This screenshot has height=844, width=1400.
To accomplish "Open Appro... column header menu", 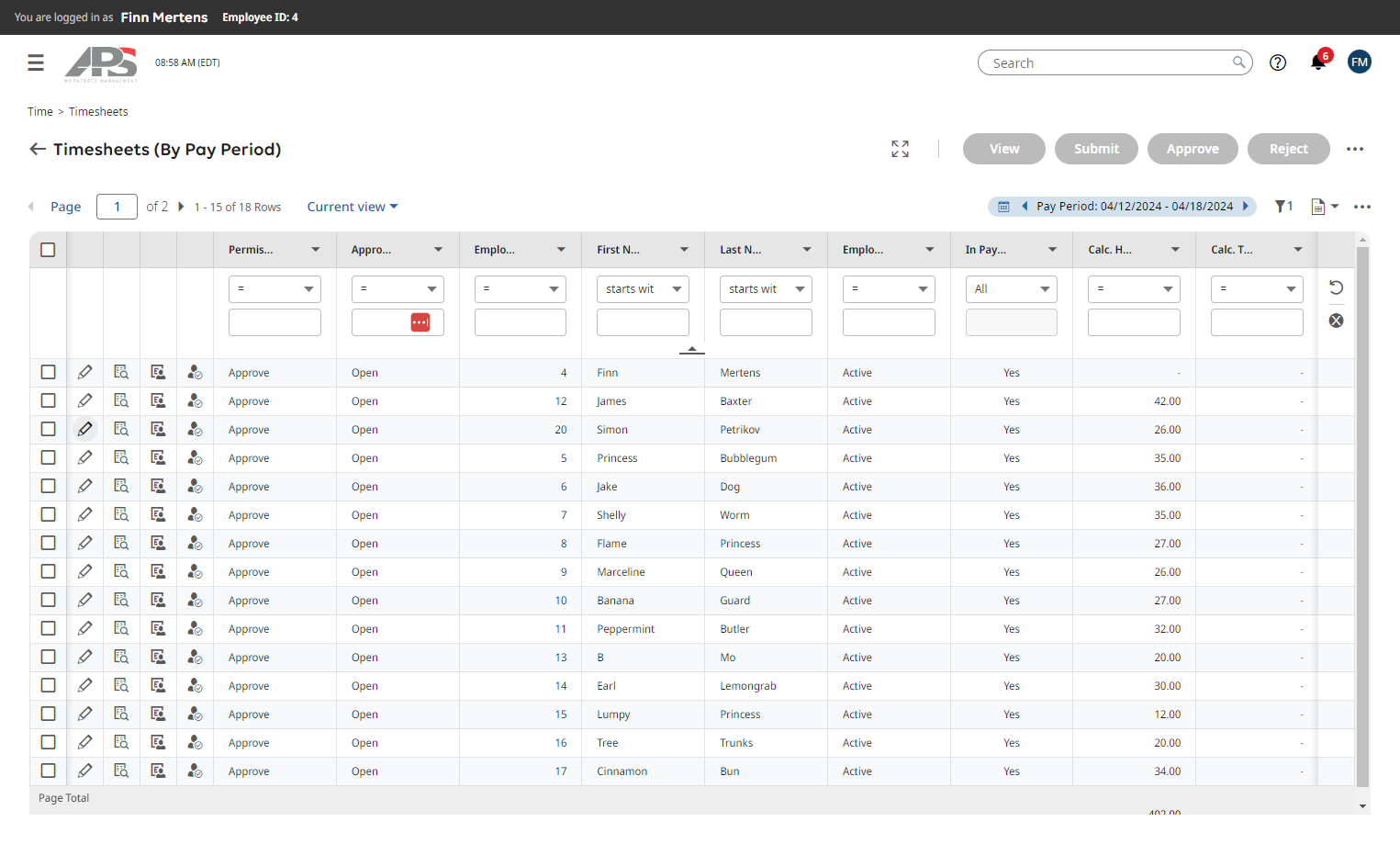I will pos(439,250).
